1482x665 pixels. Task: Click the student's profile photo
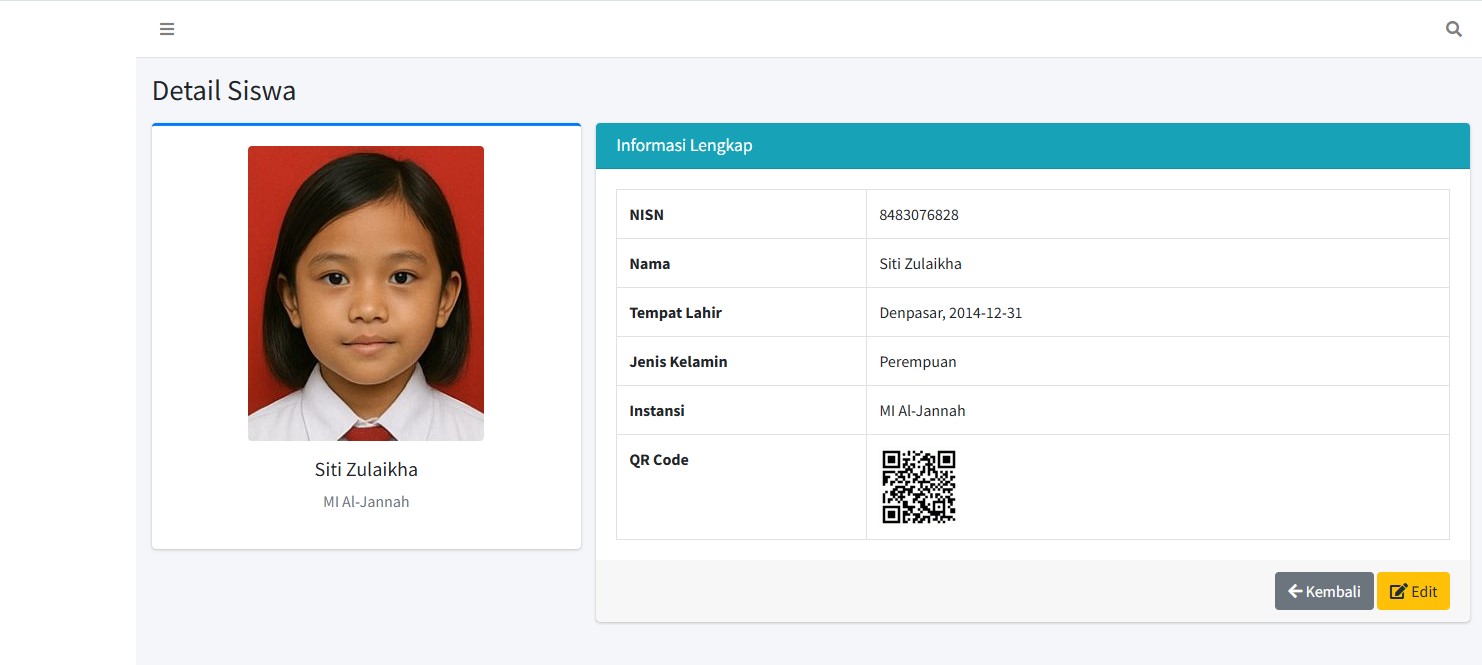(x=366, y=294)
